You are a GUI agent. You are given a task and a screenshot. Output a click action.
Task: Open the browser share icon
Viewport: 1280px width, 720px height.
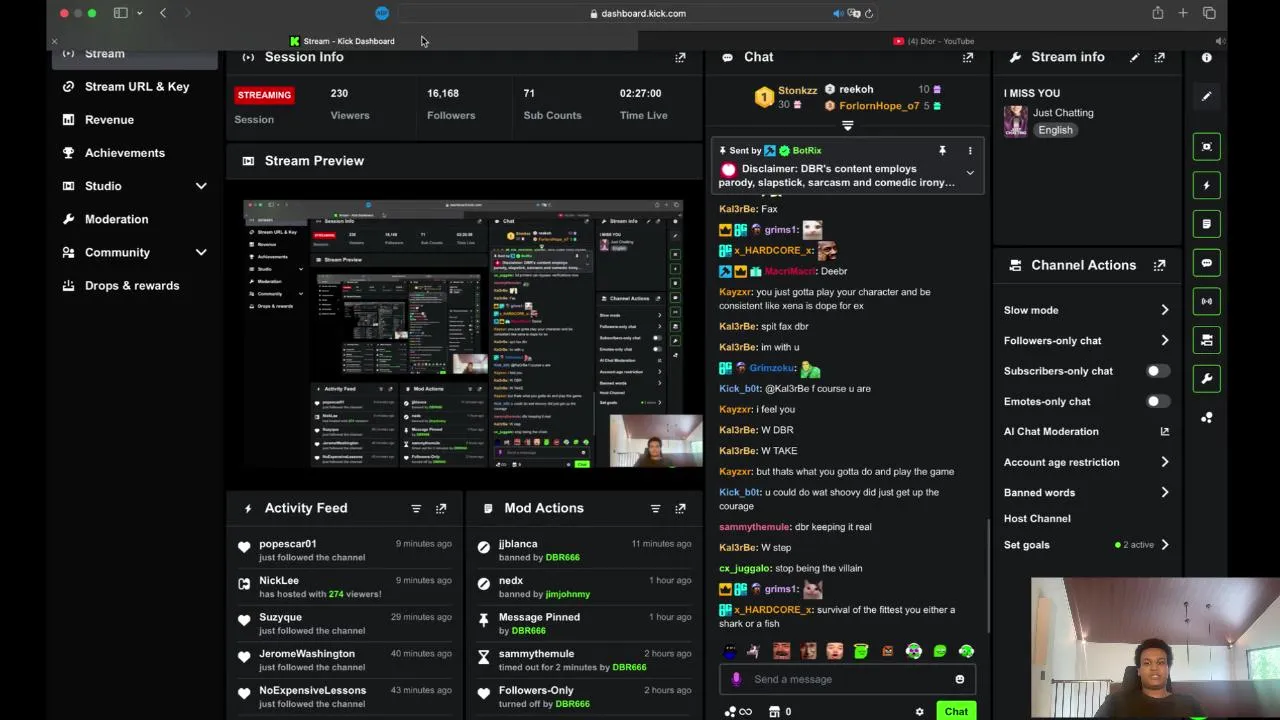(x=1157, y=13)
